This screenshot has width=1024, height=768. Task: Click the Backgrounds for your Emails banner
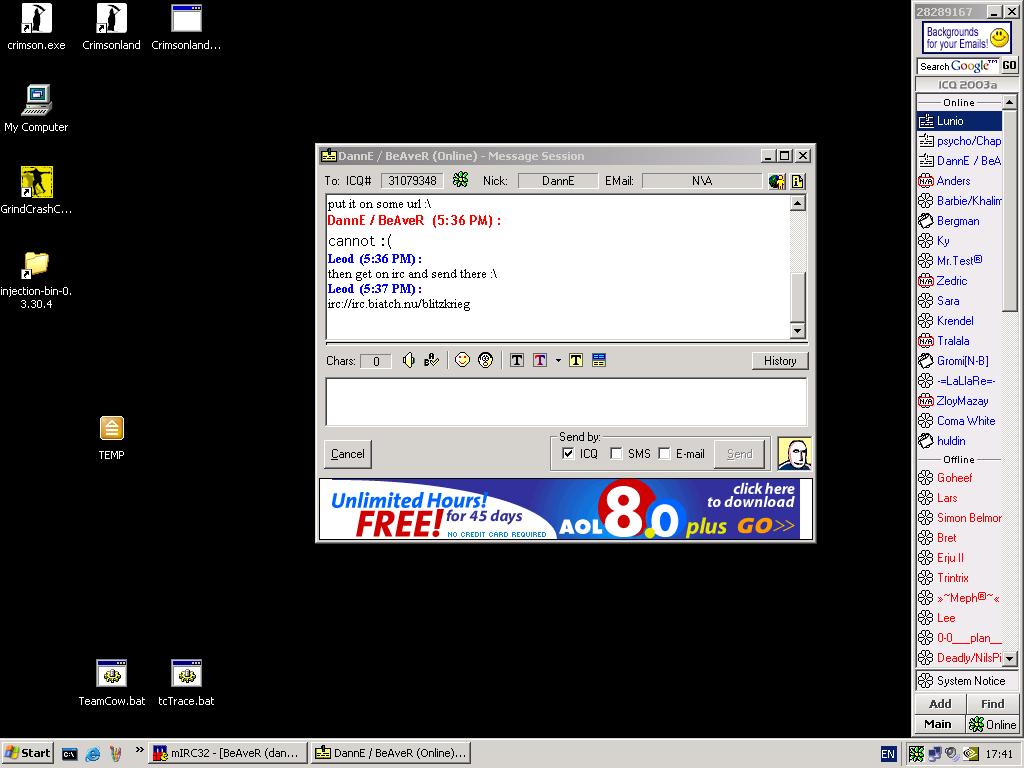pyautogui.click(x=967, y=38)
